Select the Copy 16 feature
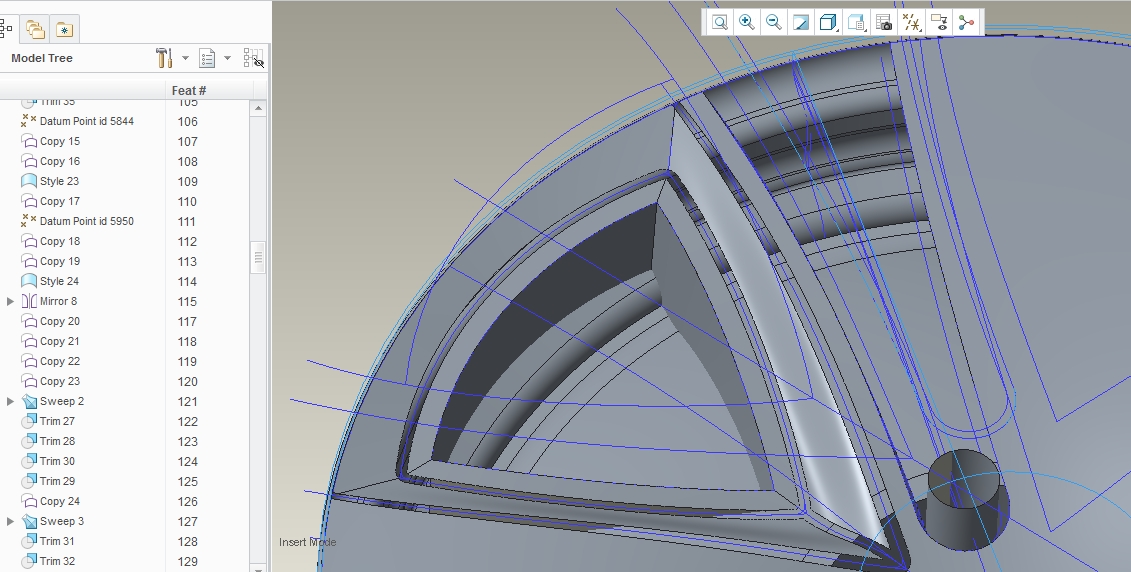1131x572 pixels. point(60,162)
